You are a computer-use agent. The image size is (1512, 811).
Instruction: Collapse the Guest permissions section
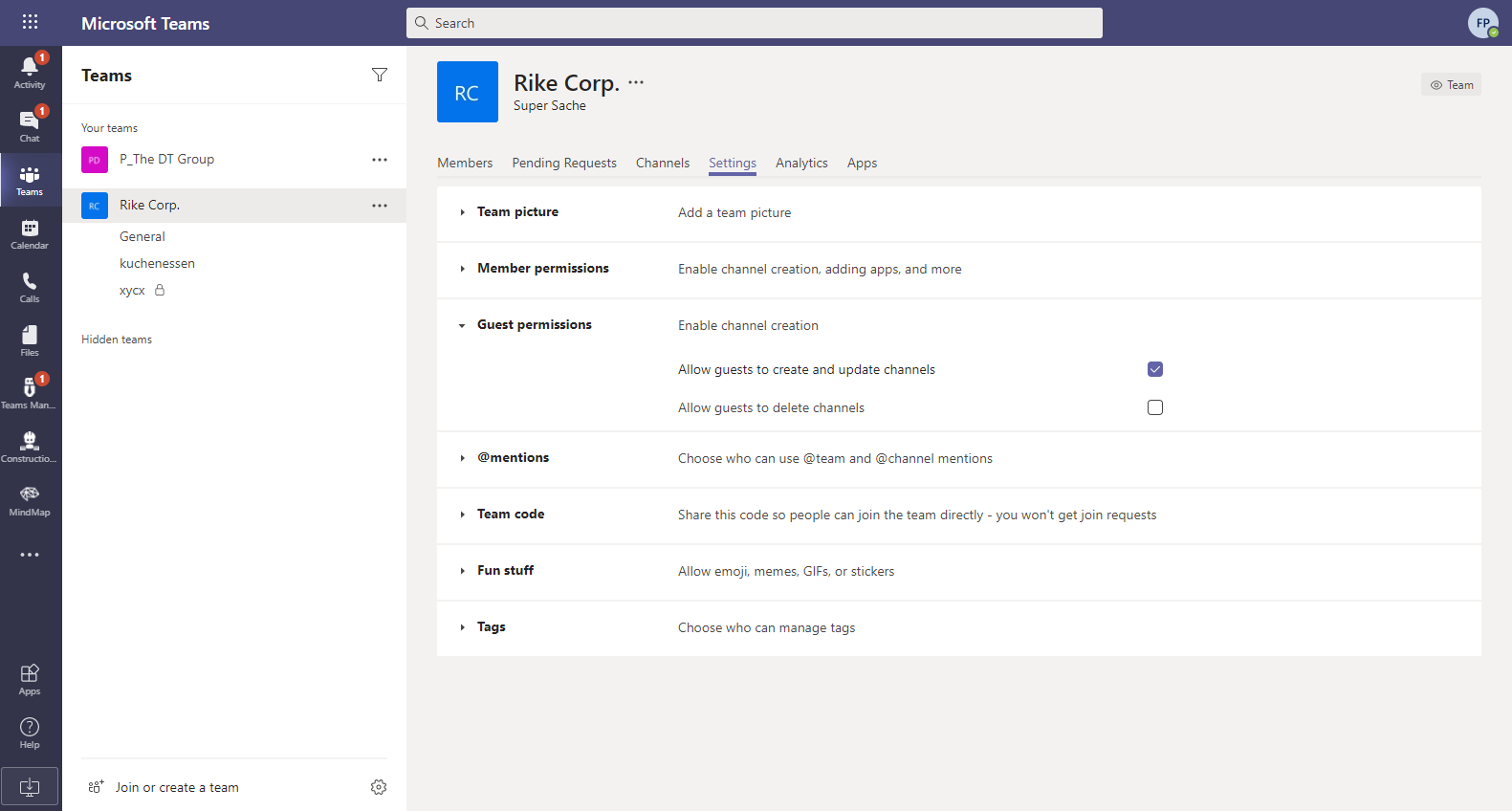[463, 325]
